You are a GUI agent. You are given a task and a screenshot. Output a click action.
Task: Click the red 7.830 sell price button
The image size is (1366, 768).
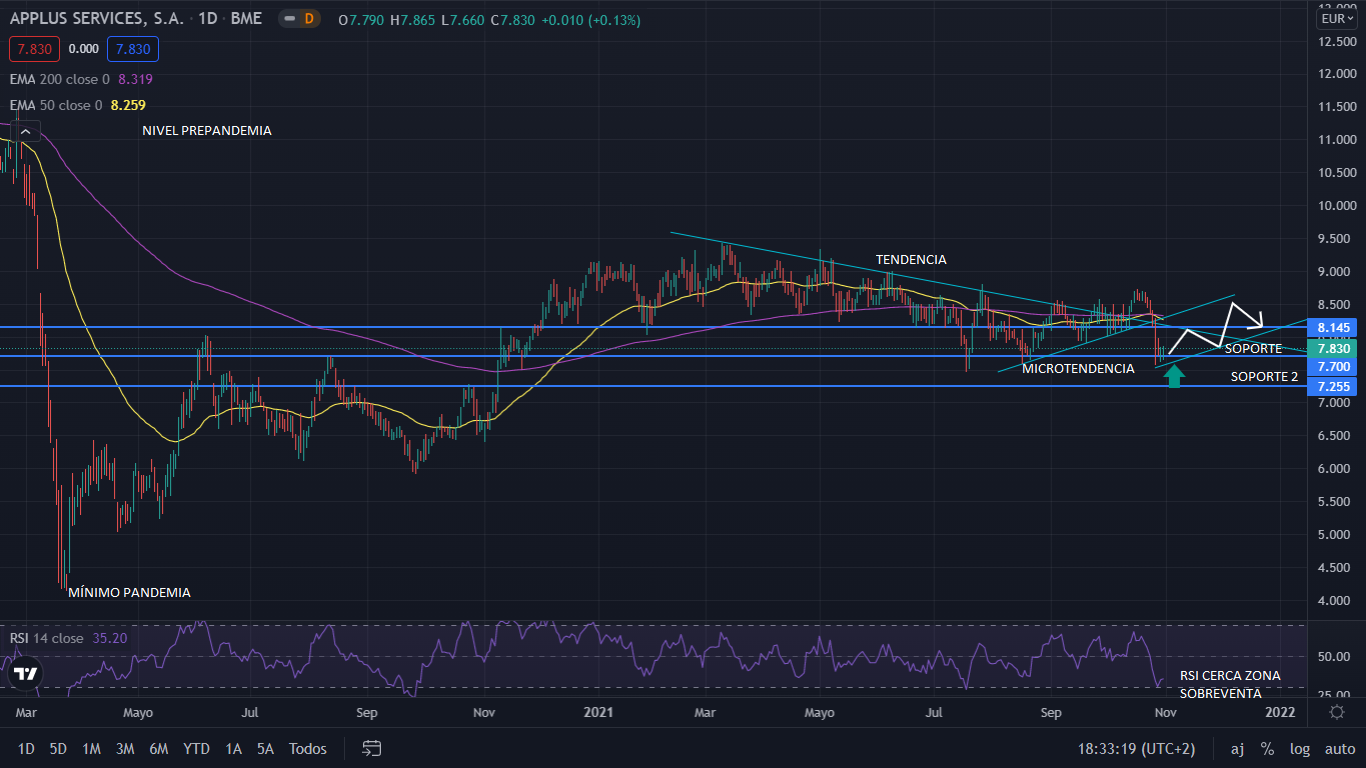pos(34,49)
